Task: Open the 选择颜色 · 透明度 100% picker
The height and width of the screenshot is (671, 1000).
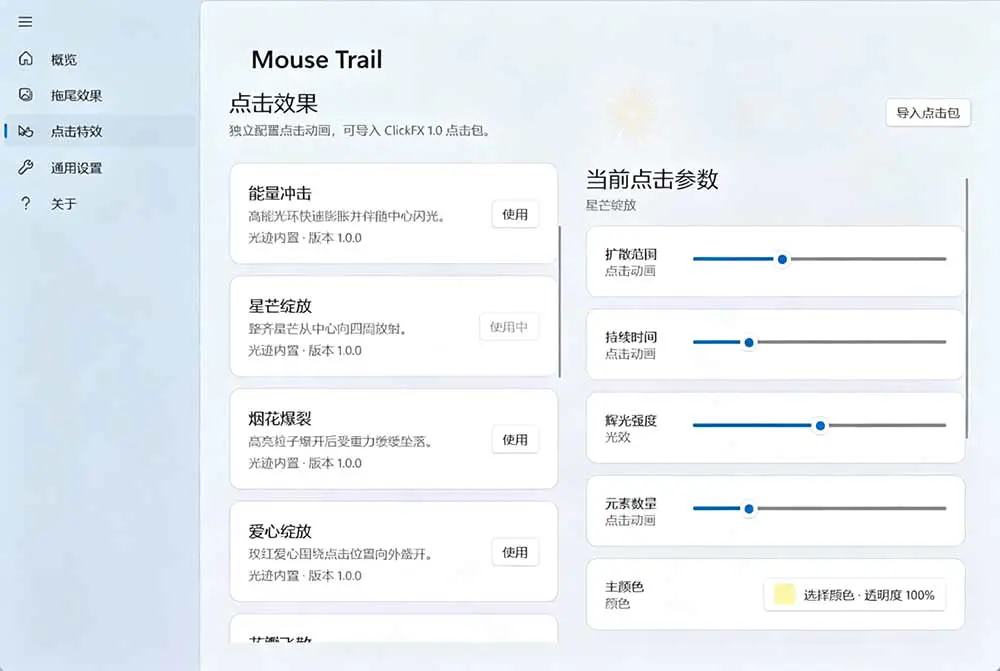Action: click(855, 594)
